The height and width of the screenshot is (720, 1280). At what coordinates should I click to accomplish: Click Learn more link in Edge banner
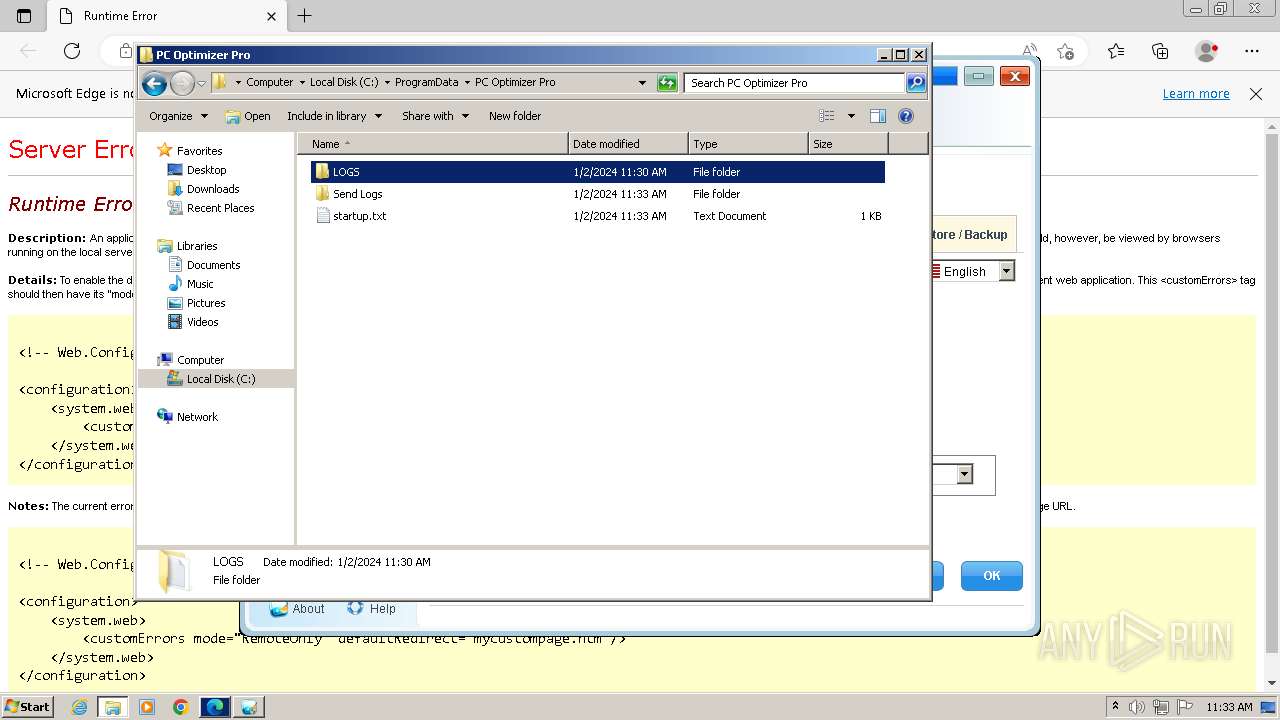tap(1196, 94)
